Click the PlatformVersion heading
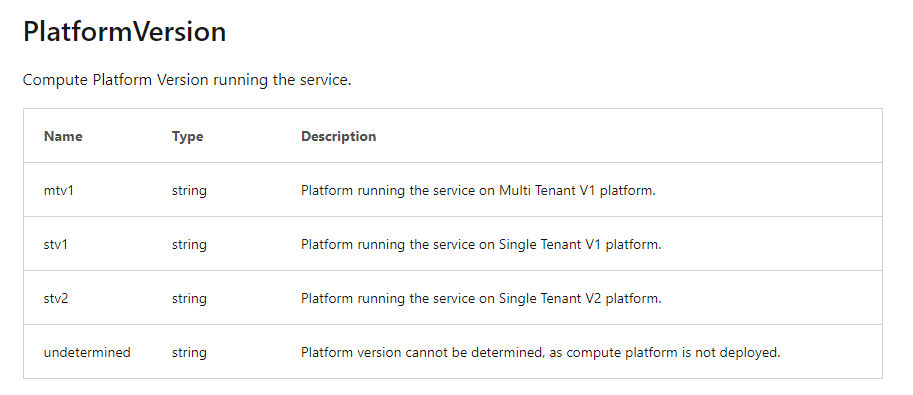913x395 pixels. click(125, 31)
